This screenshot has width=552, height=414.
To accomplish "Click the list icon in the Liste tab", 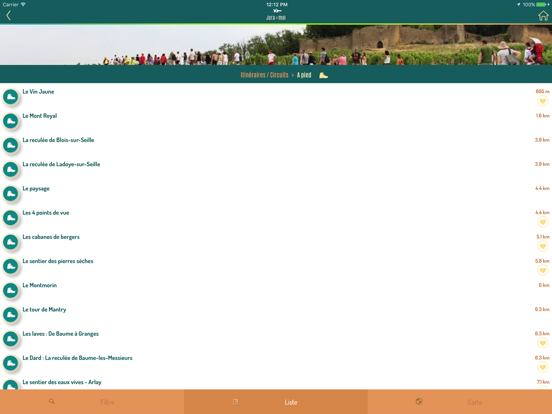I will point(236,402).
